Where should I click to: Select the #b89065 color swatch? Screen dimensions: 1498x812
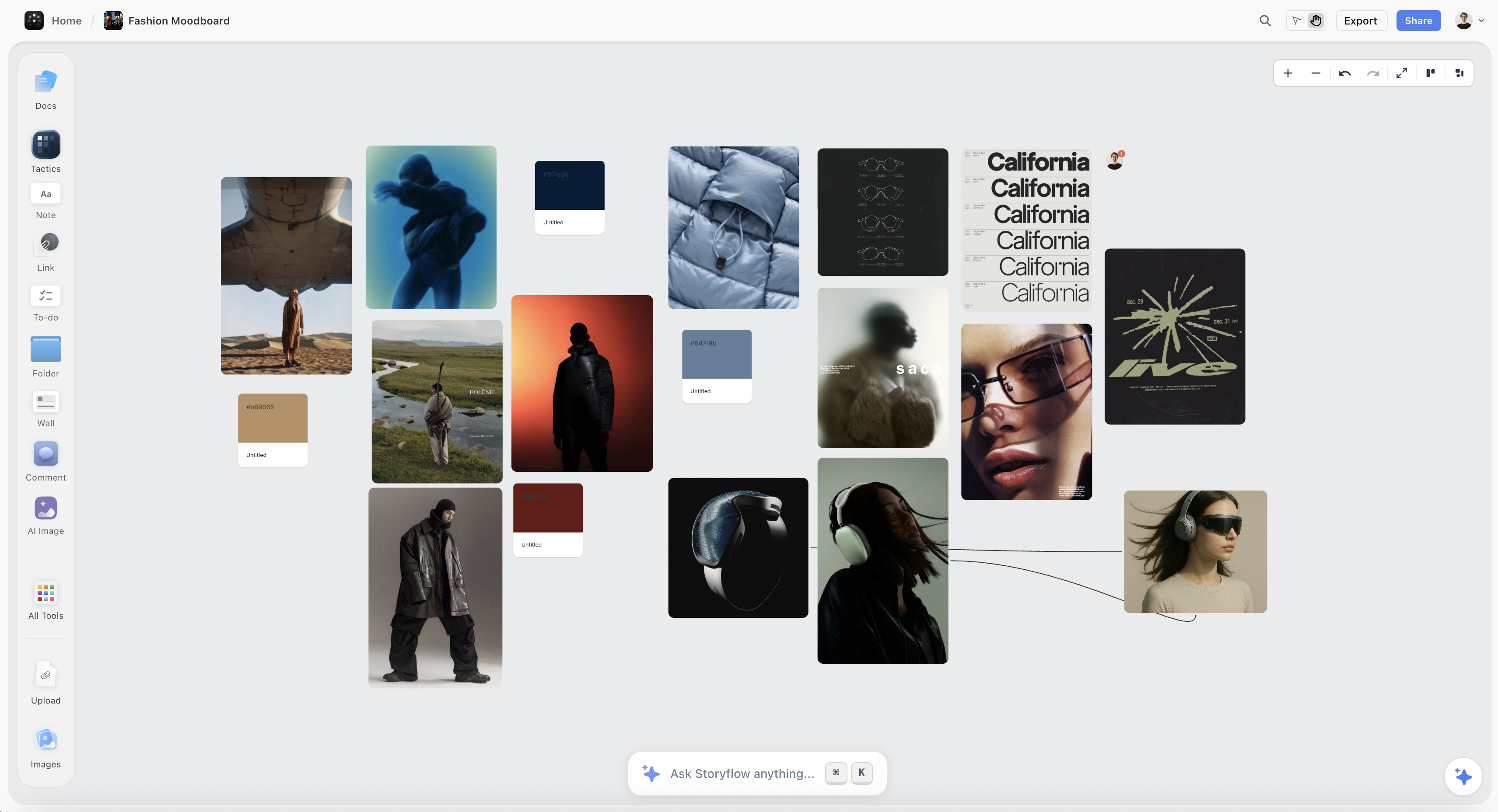click(272, 417)
